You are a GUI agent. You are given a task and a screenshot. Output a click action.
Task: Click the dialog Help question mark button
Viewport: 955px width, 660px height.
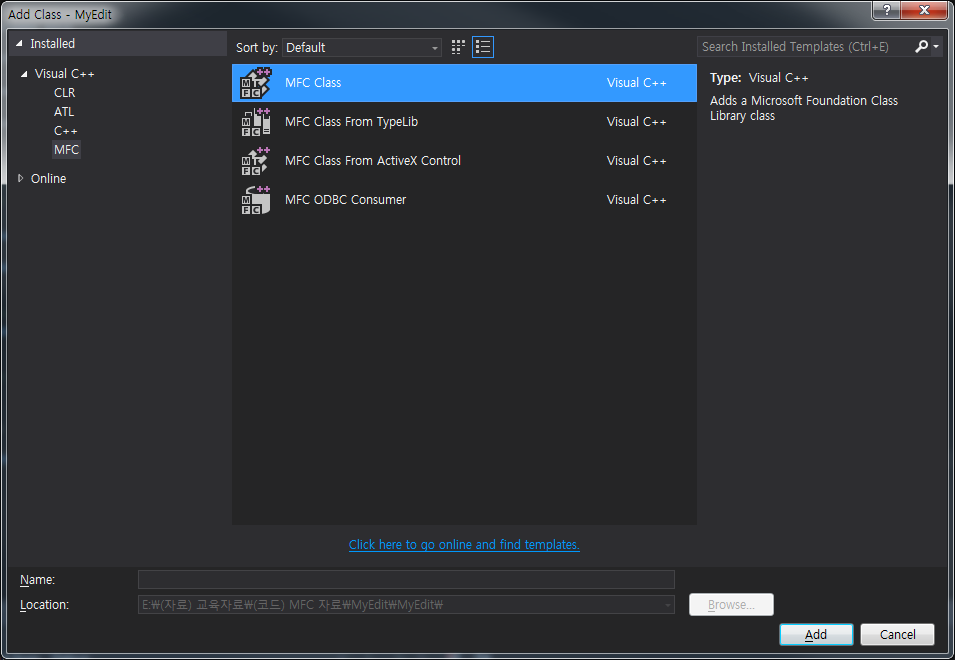pyautogui.click(x=887, y=10)
